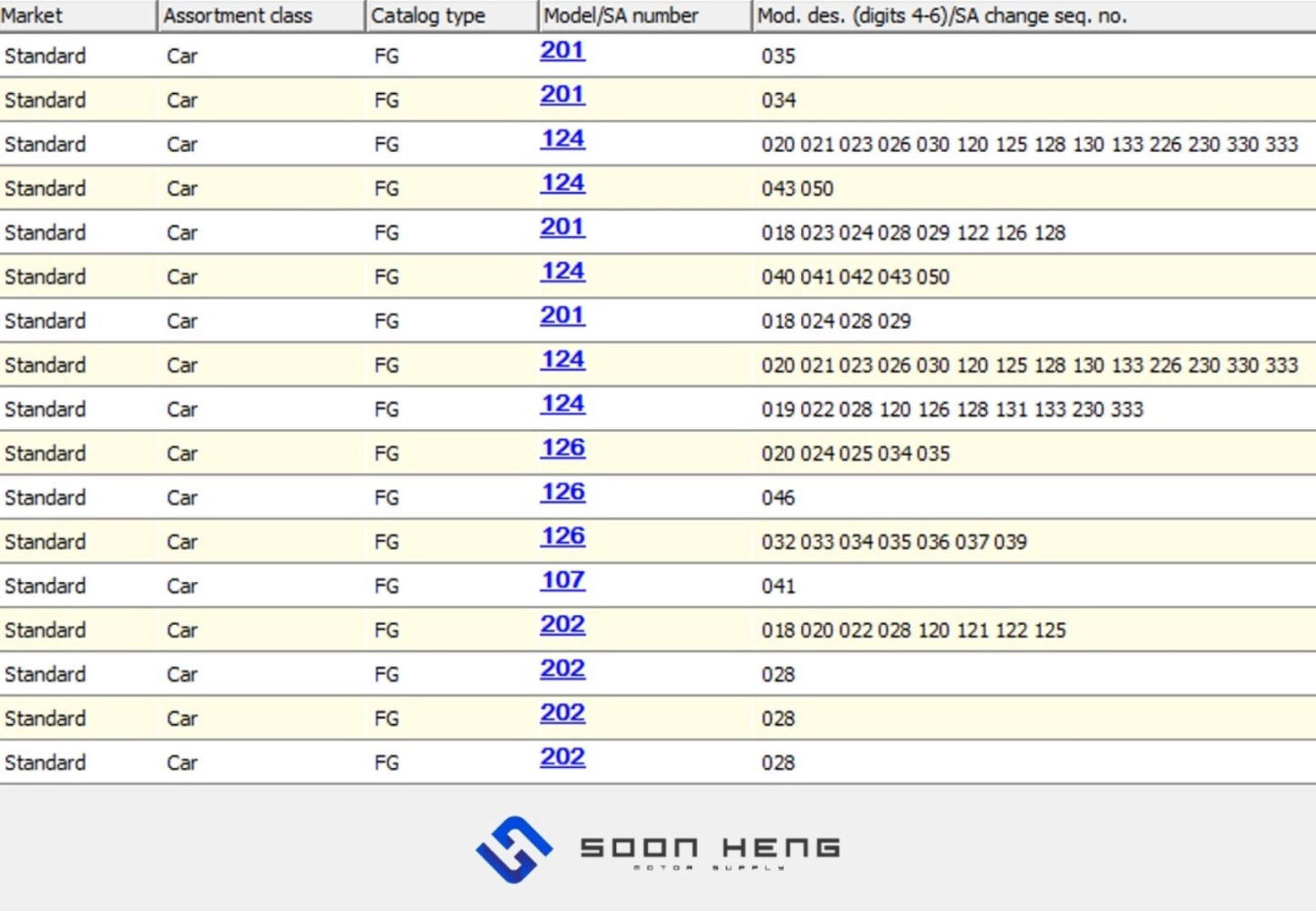Click the 041 designation cell in 107 row
The height and width of the screenshot is (911, 1316).
tap(778, 587)
